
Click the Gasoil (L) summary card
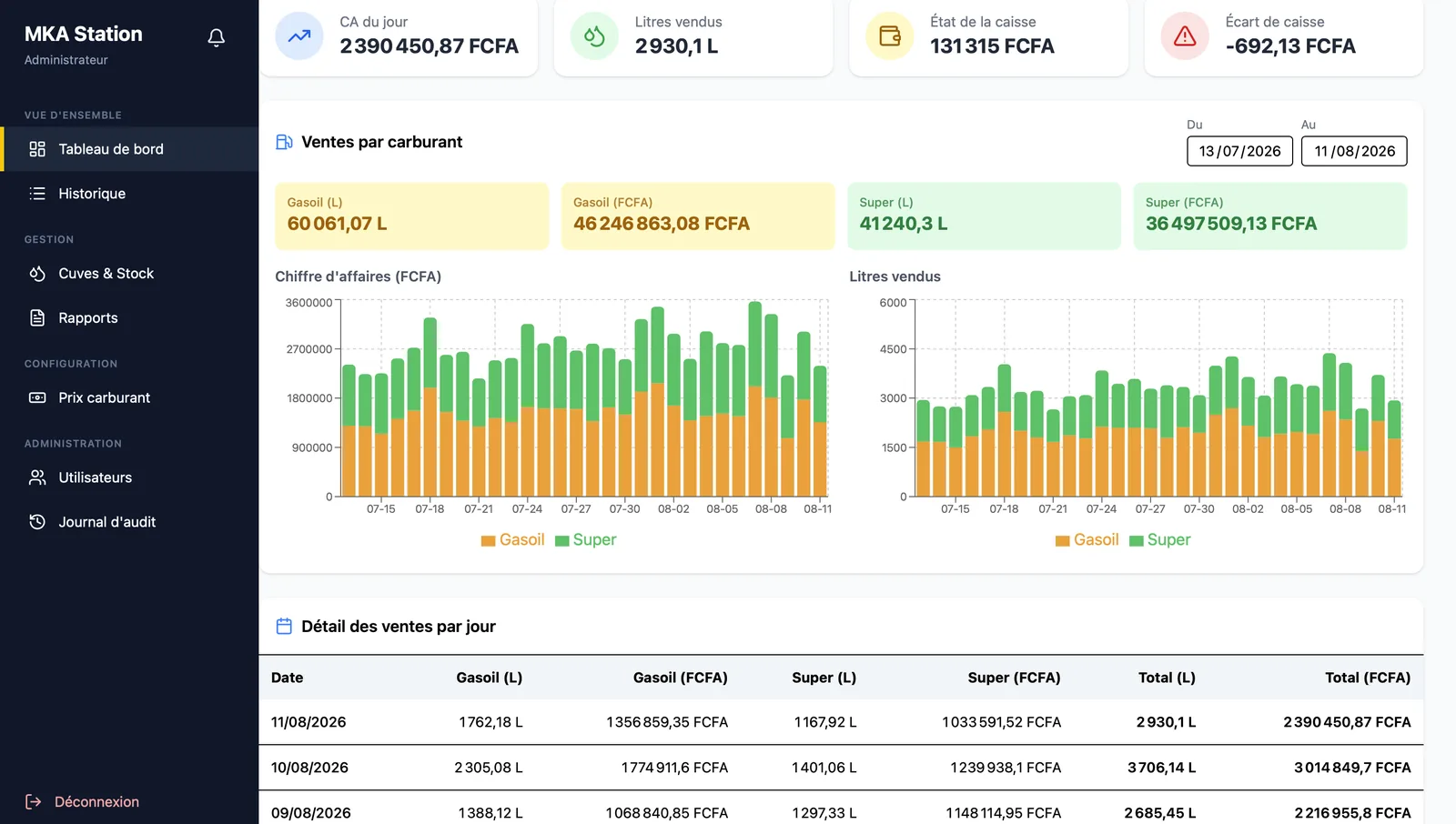click(412, 216)
